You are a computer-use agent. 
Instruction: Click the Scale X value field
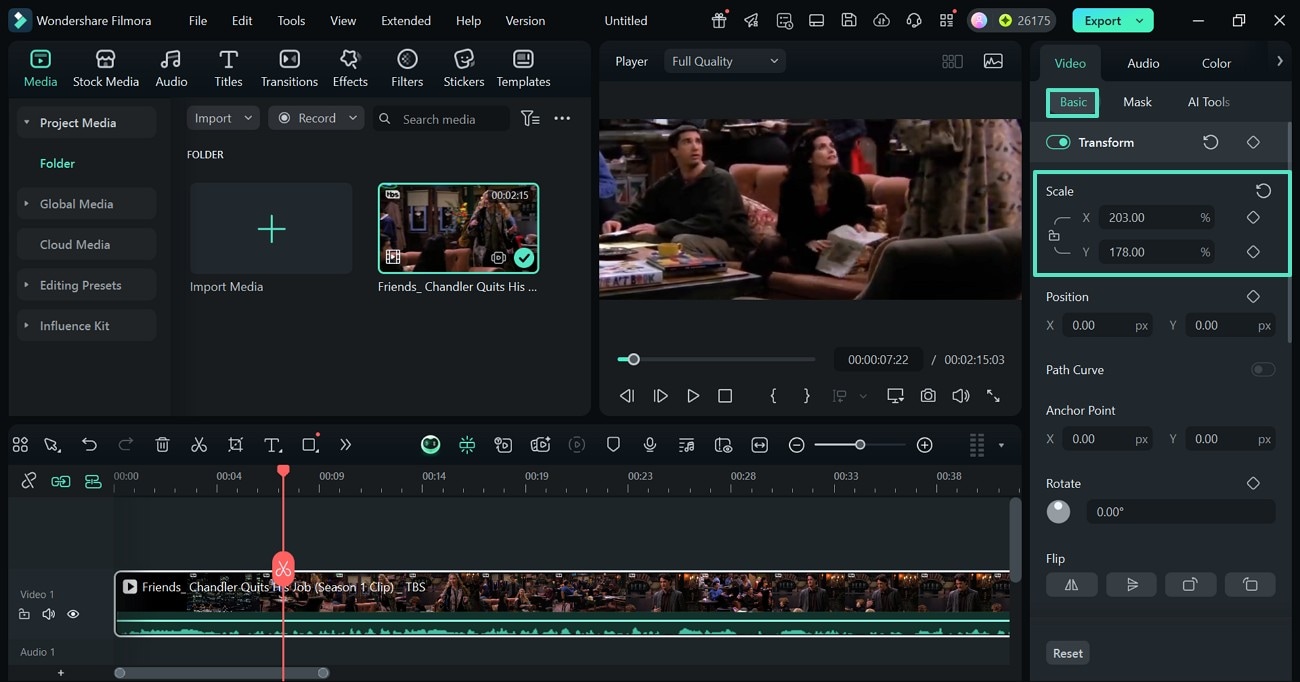[x=1157, y=217]
